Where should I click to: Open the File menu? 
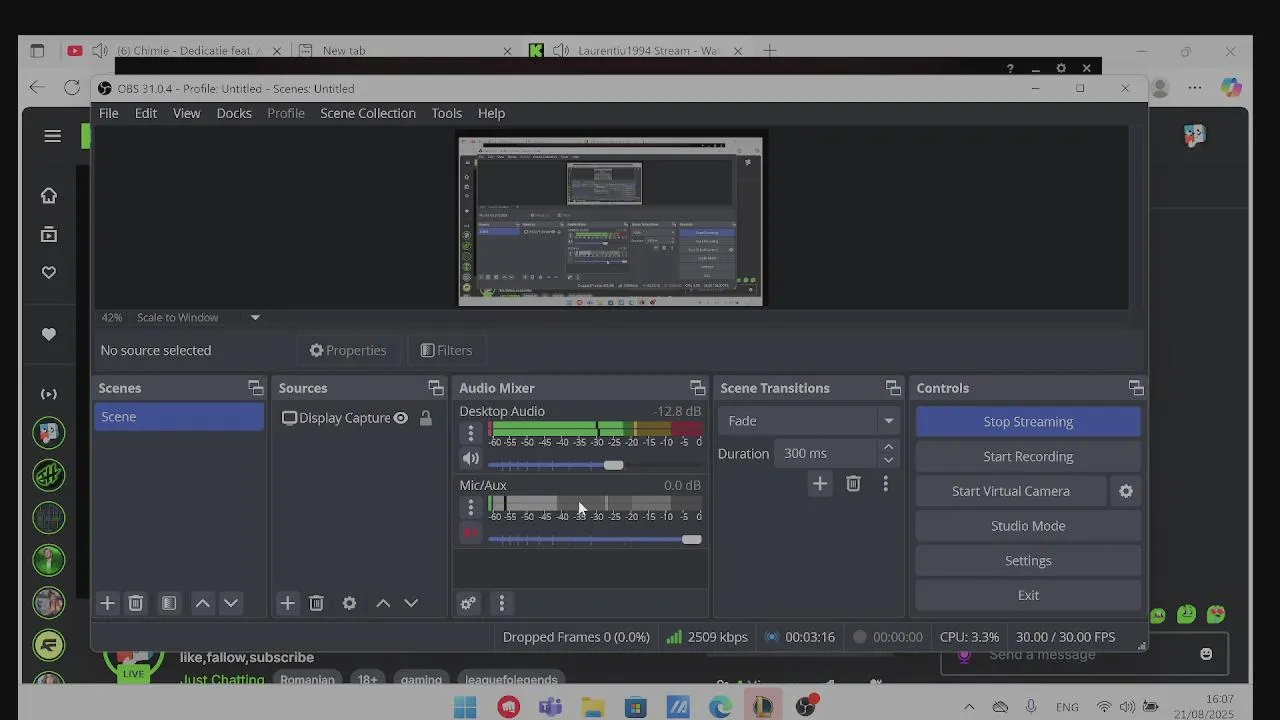click(x=108, y=113)
